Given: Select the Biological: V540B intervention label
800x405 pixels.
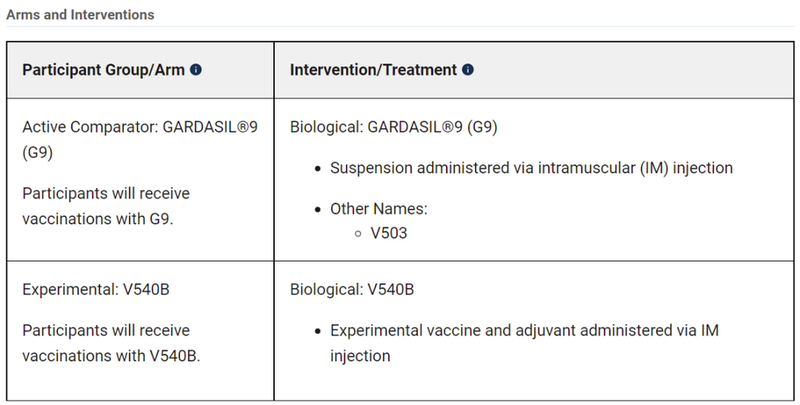Looking at the screenshot, I should [352, 290].
